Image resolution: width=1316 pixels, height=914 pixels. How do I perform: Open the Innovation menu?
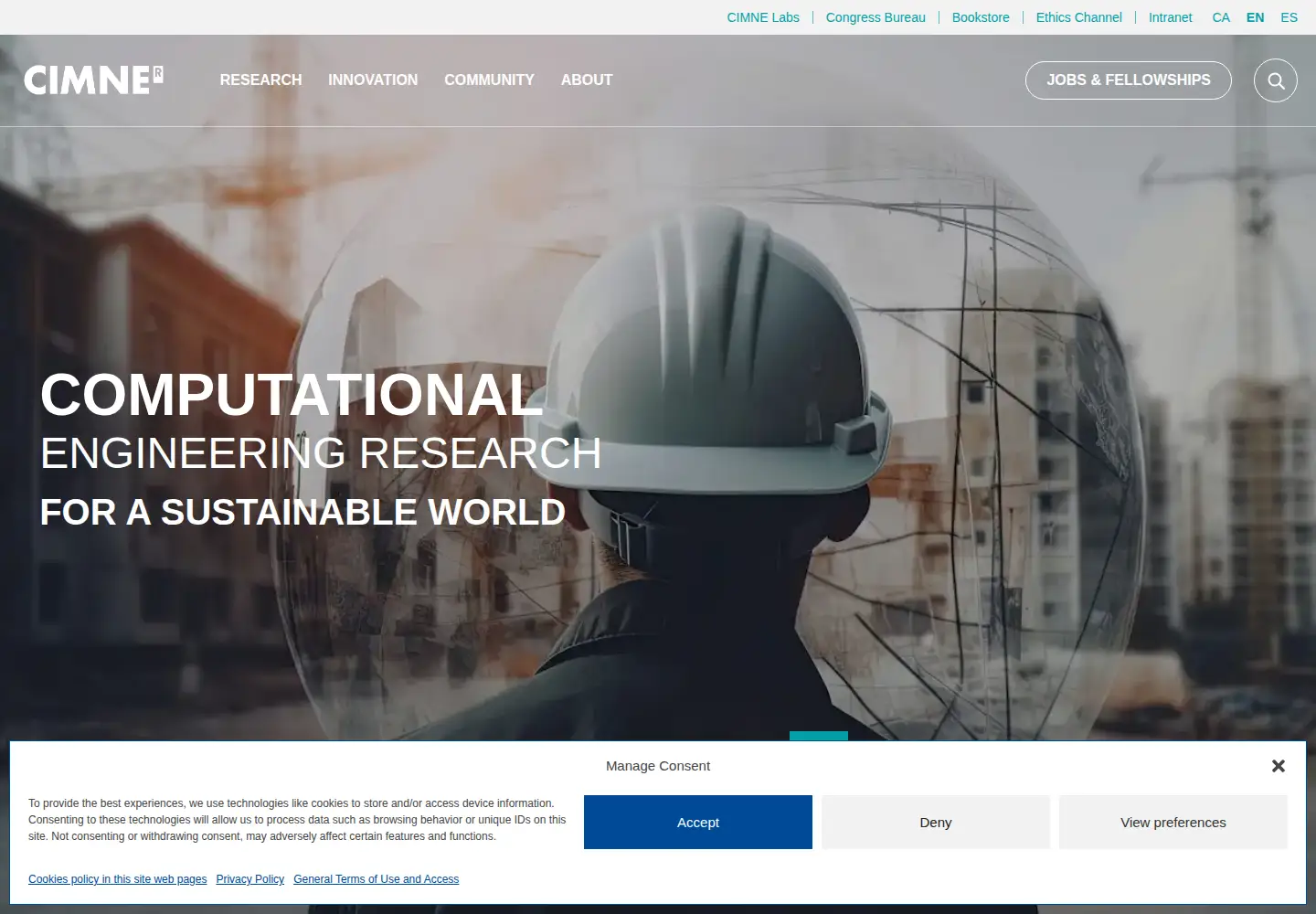pyautogui.click(x=373, y=80)
